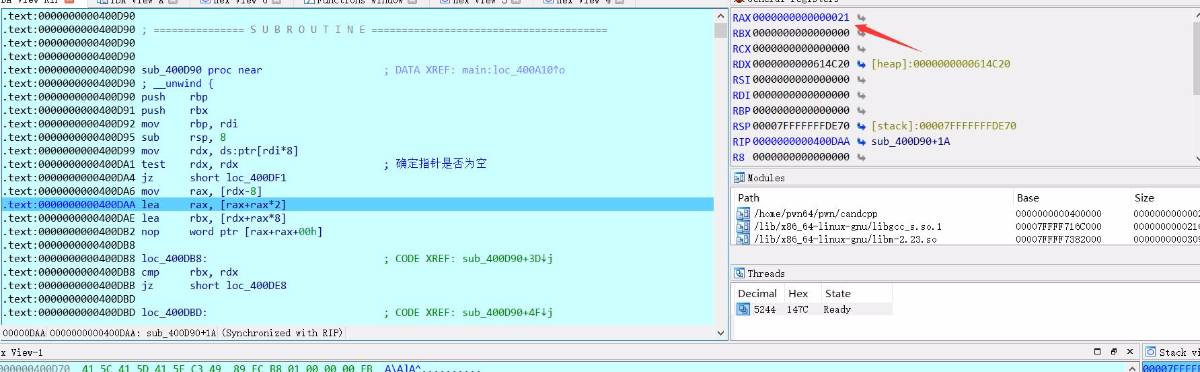Viewport: 1200px width, 372px height.
Task: Click the jump arrow next to RCX register
Action: [860, 48]
